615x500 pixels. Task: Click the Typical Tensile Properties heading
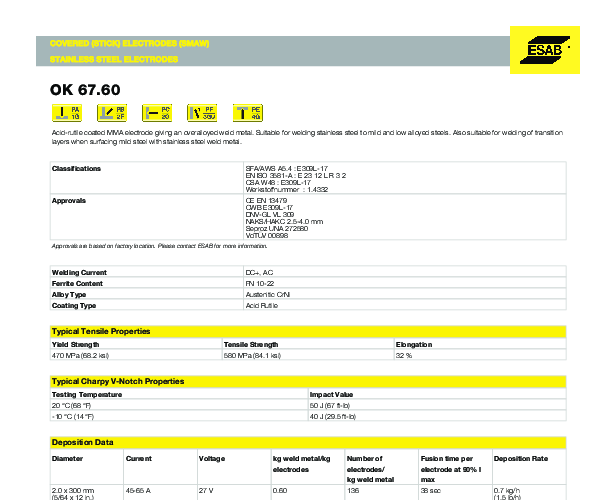pos(101,331)
